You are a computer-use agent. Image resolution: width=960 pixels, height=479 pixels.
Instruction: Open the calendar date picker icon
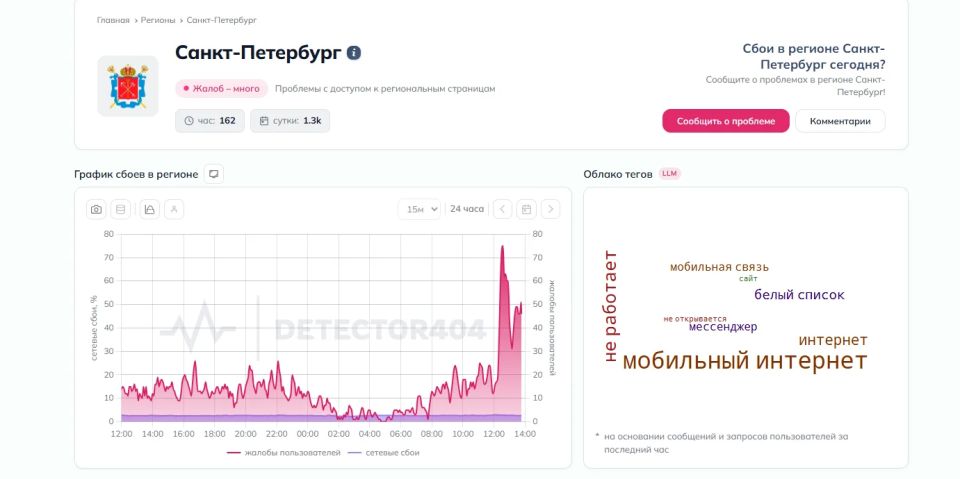526,209
